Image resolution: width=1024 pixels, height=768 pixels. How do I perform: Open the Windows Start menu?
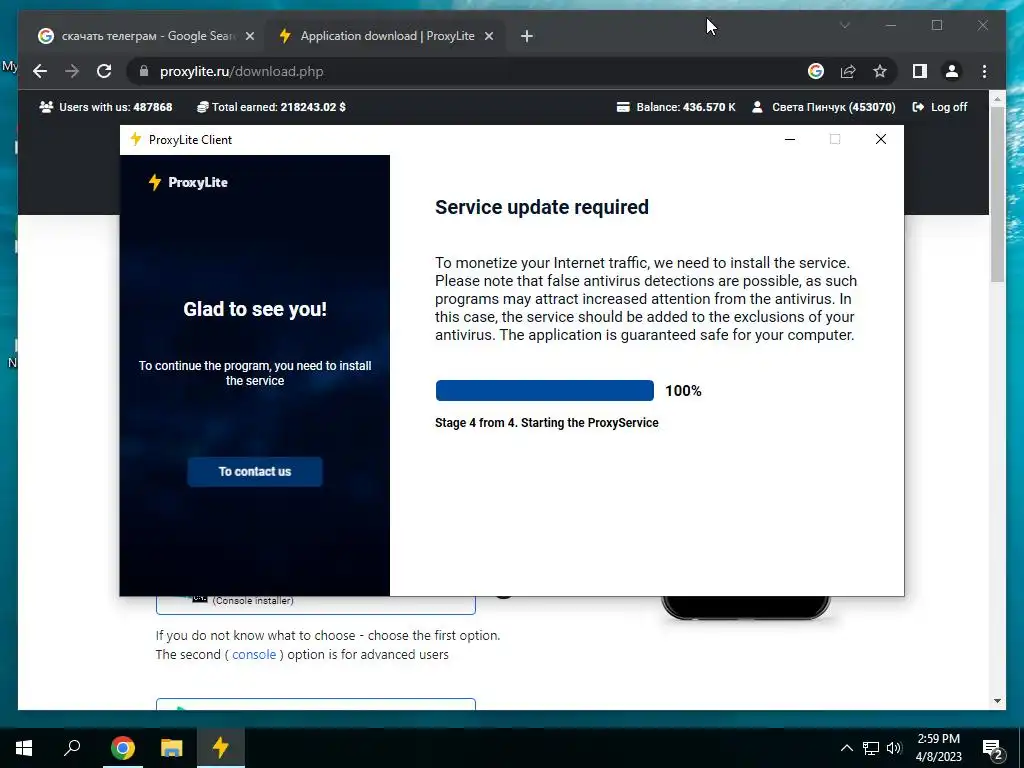[x=24, y=748]
